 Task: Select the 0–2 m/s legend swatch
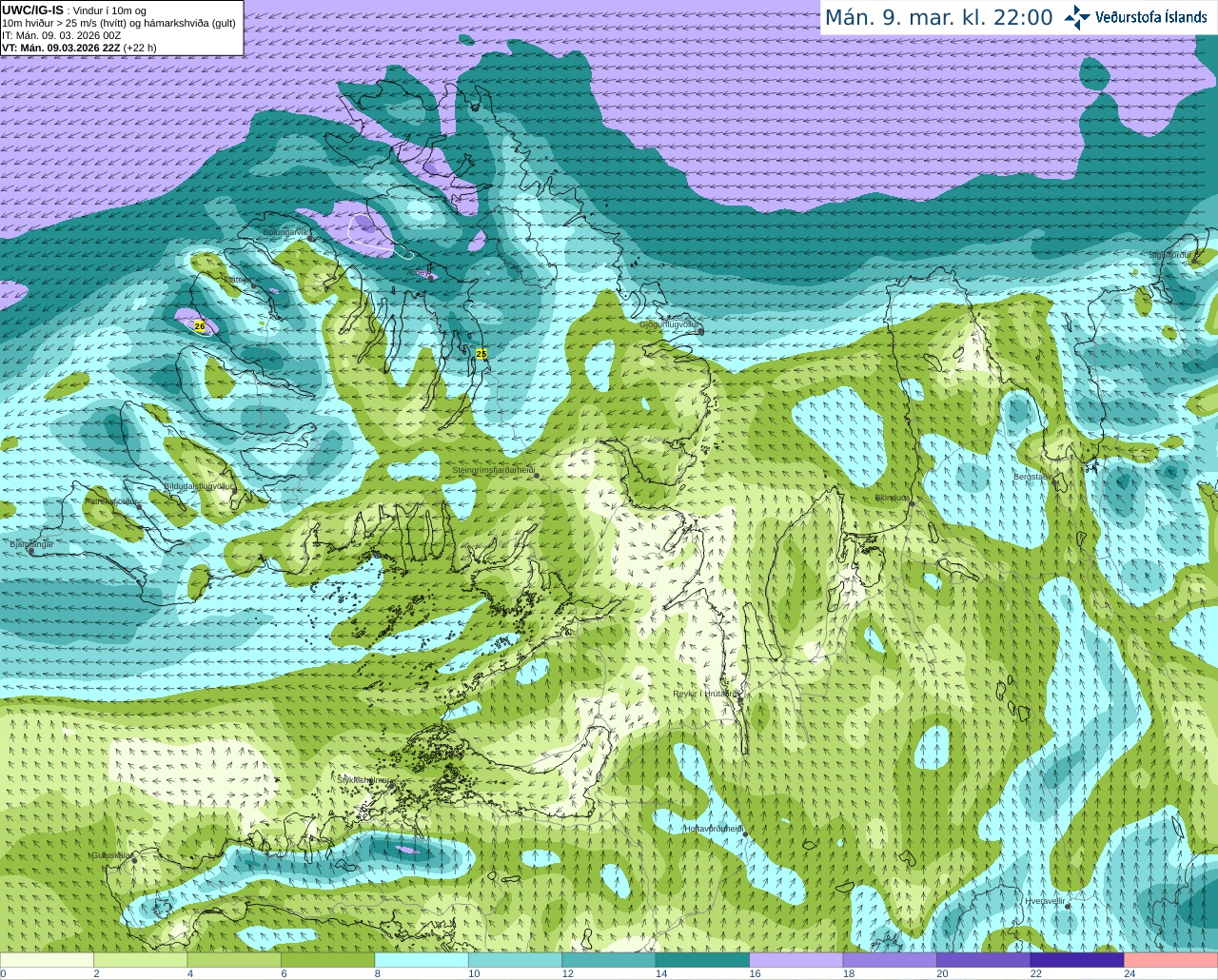(47, 960)
